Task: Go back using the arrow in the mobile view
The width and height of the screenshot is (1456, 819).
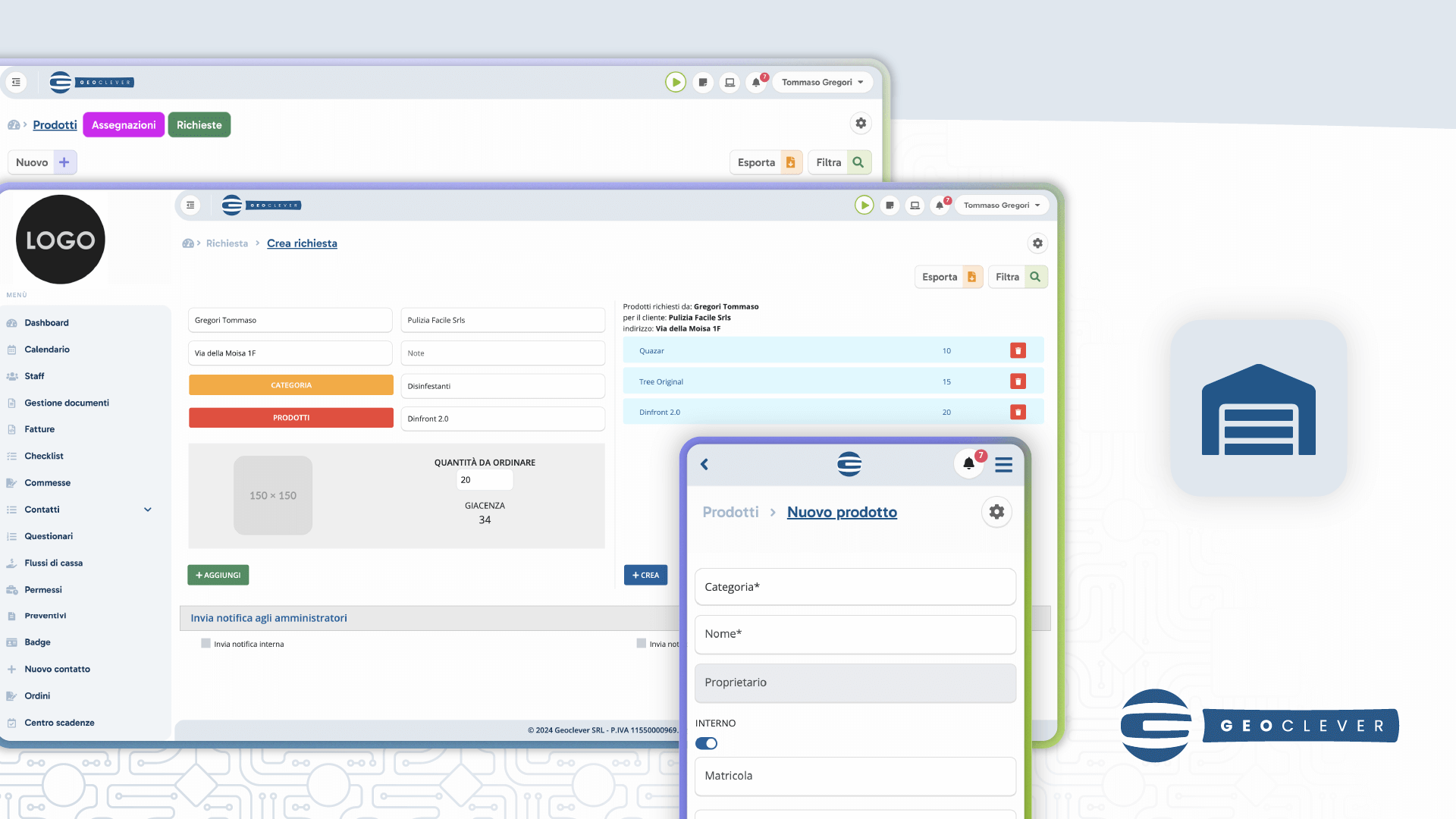Action: pyautogui.click(x=704, y=464)
